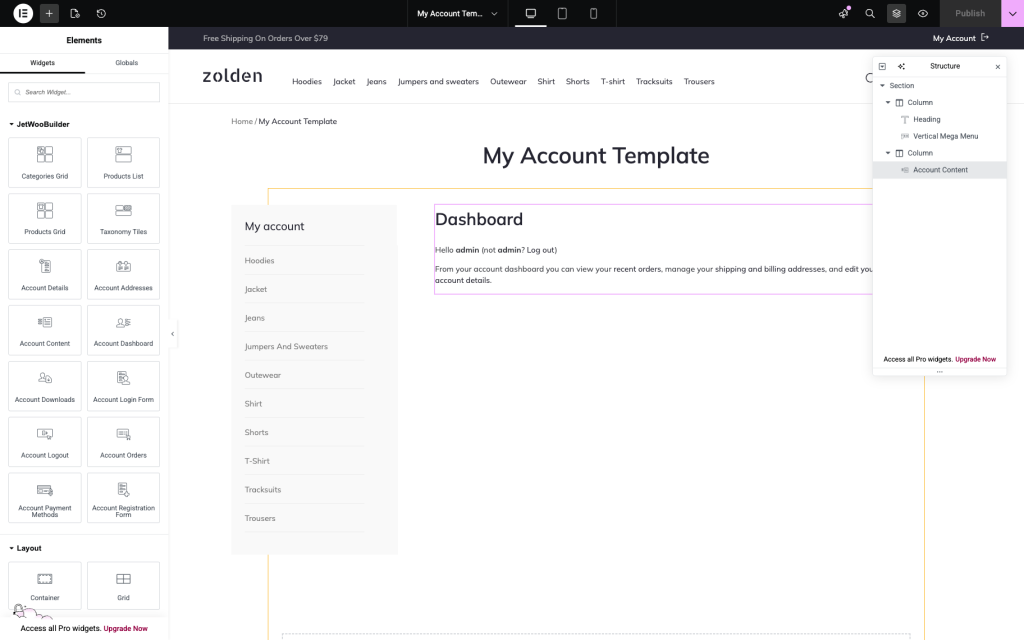Select the Account Login Form widget
The image size is (1024, 640).
(x=123, y=386)
